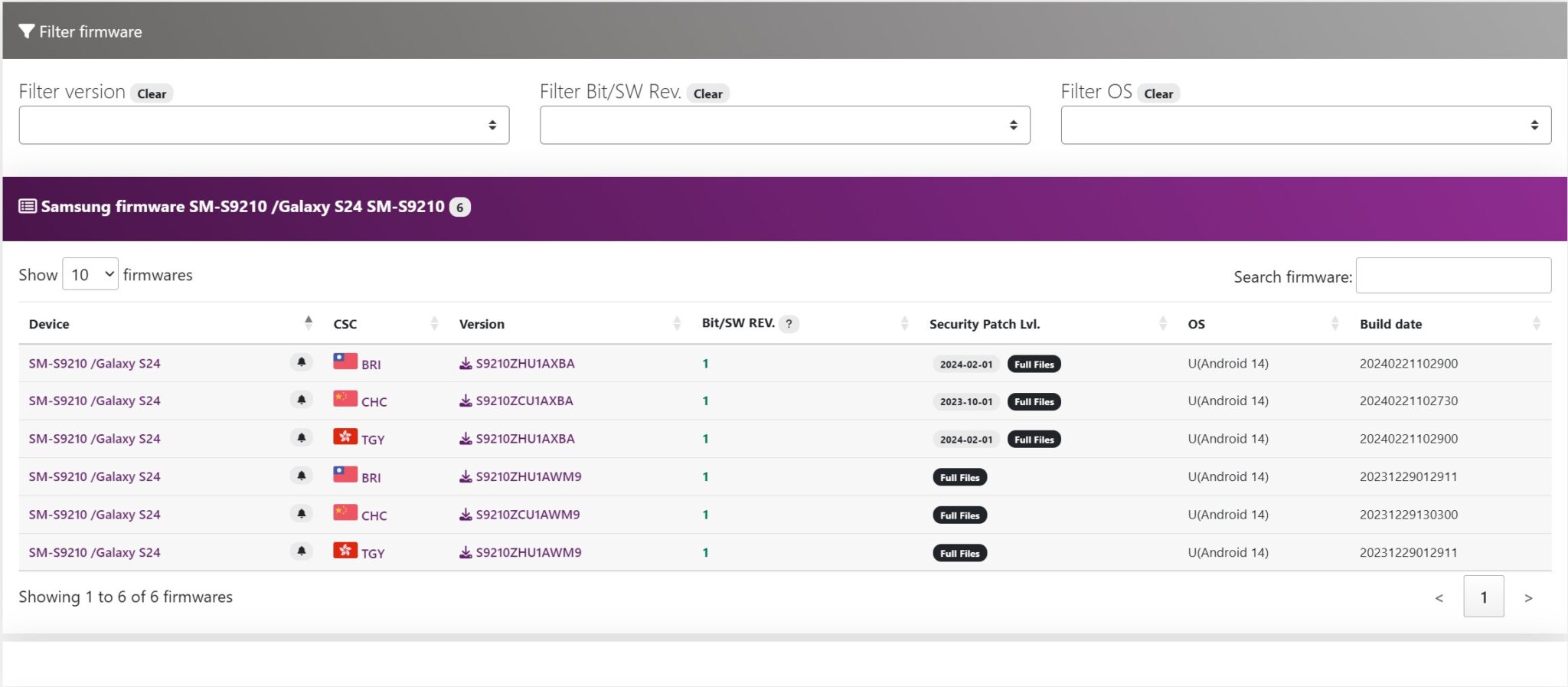
Task: Download TGY firmware S9210ZHU1AXBA
Action: click(517, 439)
